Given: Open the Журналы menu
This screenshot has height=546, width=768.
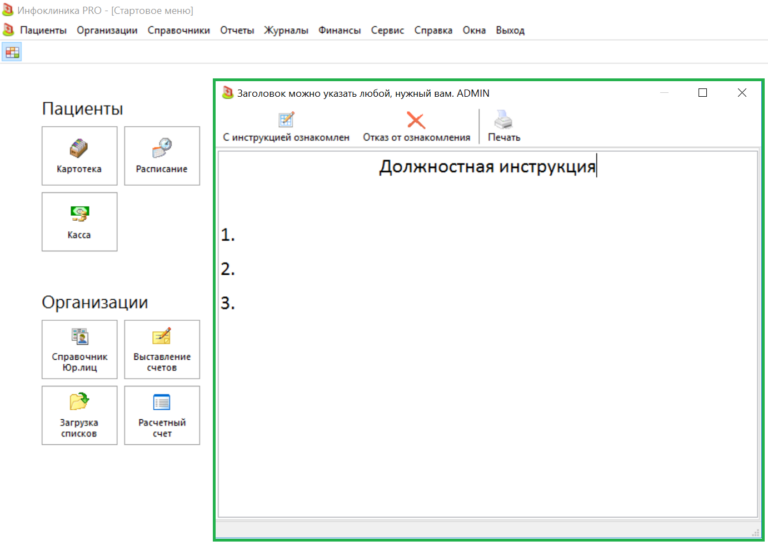Looking at the screenshot, I should (x=286, y=30).
